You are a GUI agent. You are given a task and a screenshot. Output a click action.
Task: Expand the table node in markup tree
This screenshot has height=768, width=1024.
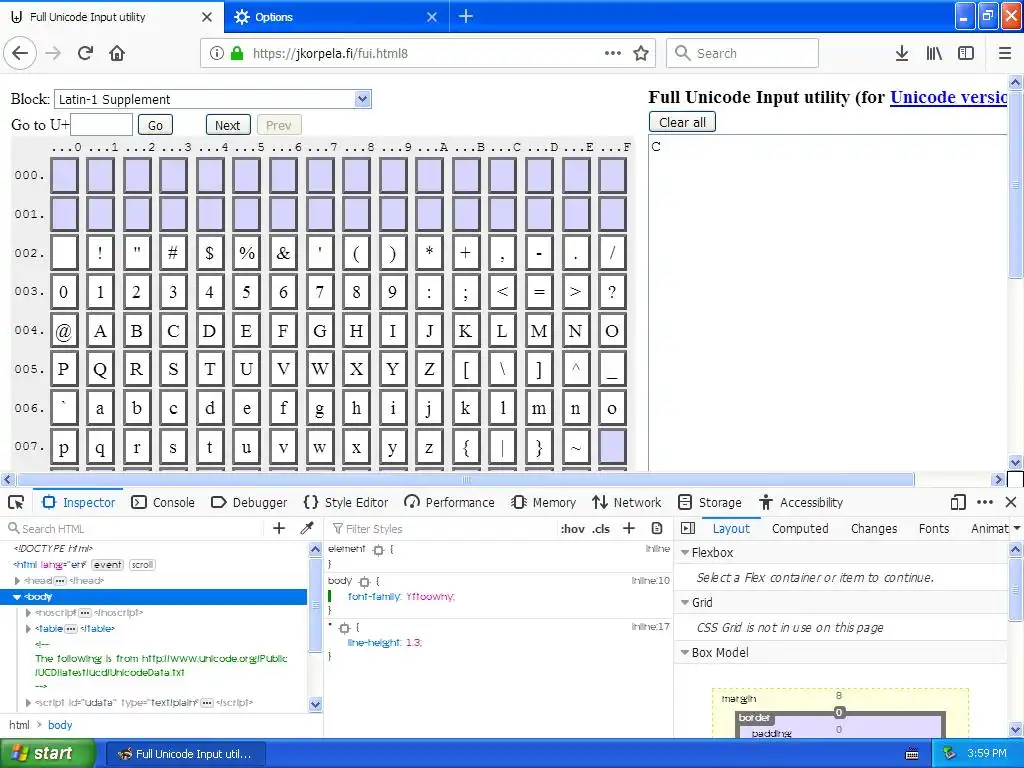click(28, 629)
